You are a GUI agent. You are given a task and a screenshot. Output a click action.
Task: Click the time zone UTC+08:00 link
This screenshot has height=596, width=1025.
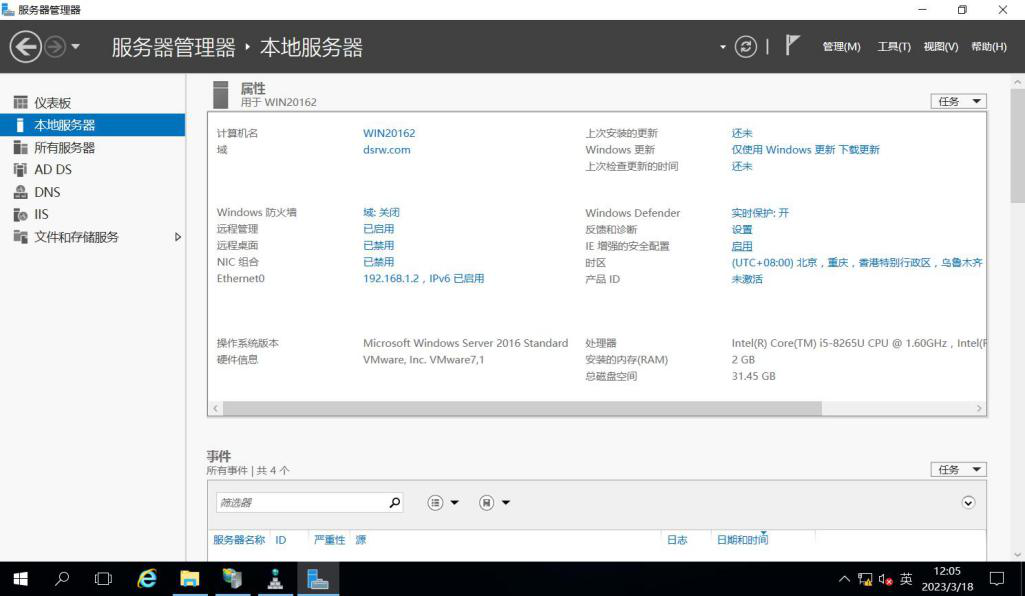coord(857,263)
